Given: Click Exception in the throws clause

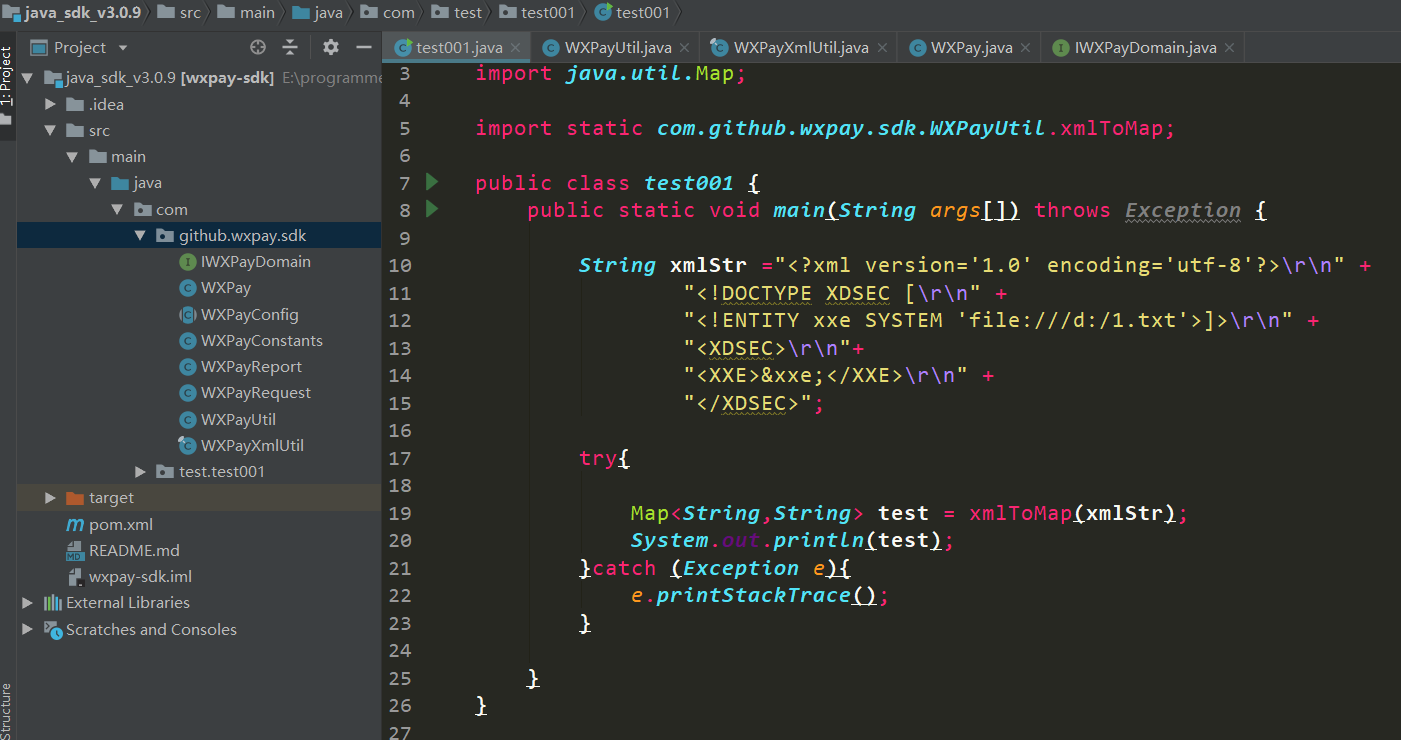Looking at the screenshot, I should (x=1183, y=210).
